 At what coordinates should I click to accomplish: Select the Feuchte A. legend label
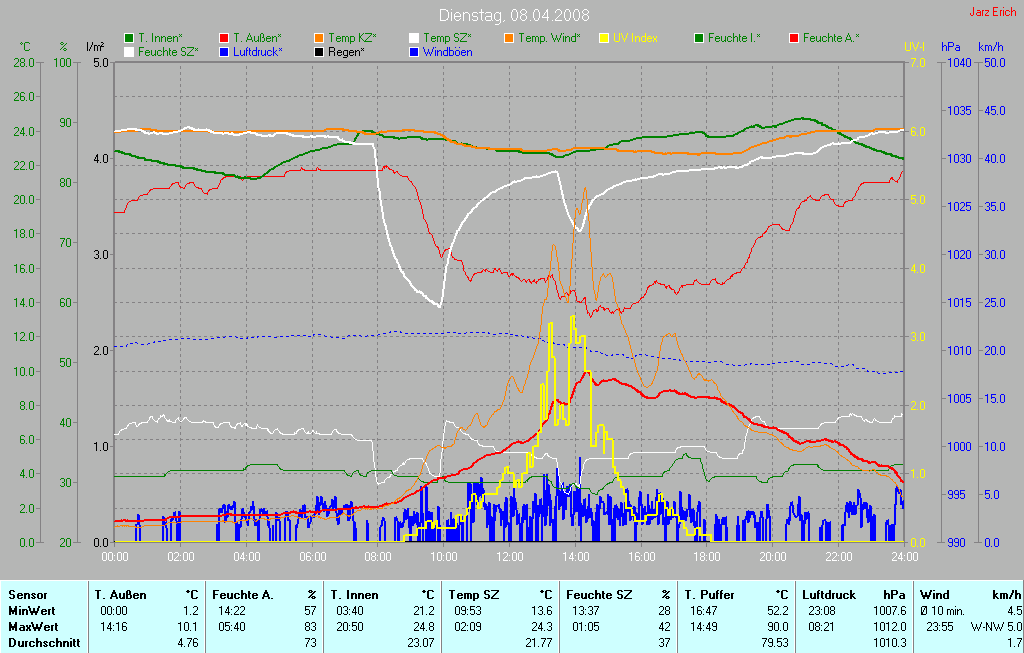(x=831, y=38)
